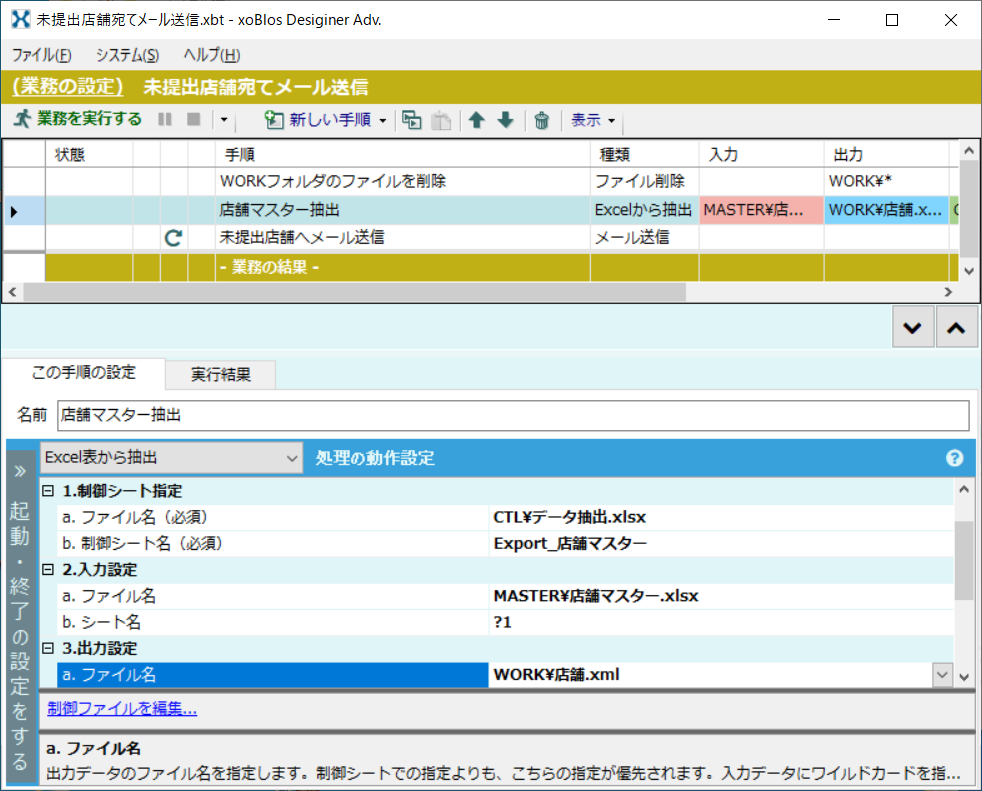Open the ヘルプ menu
The image size is (982, 791).
pyautogui.click(x=212, y=55)
